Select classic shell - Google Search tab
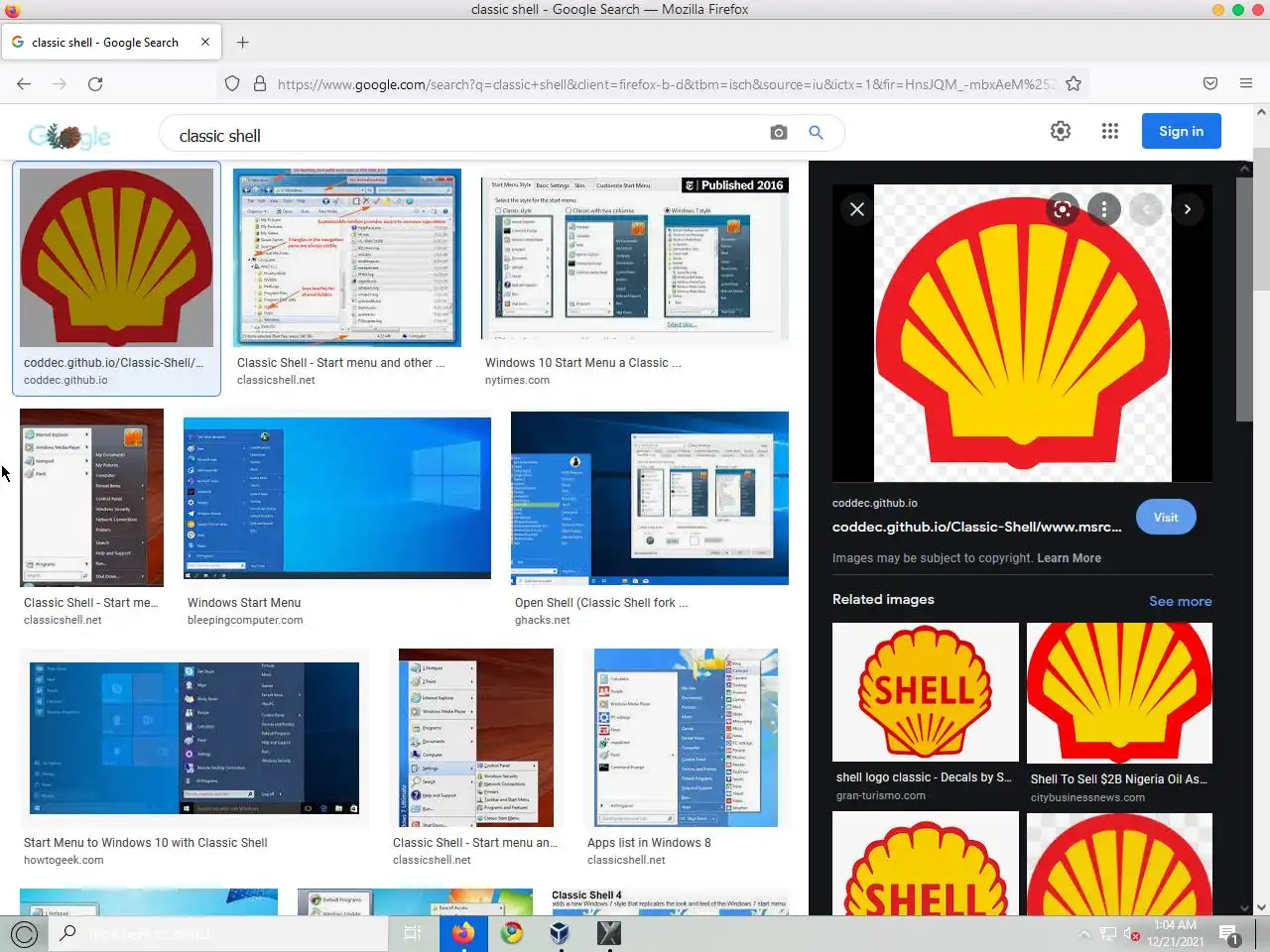 tap(111, 43)
